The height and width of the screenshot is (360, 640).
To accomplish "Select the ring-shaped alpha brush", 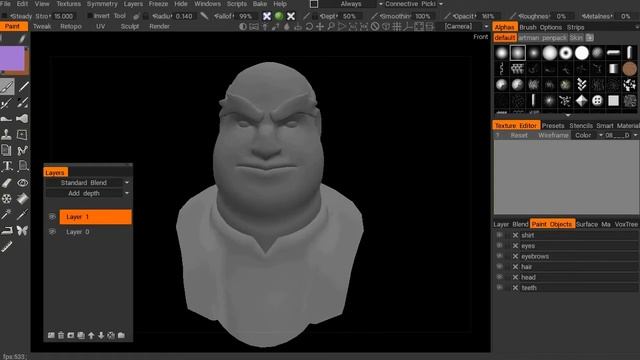I will pyautogui.click(x=565, y=53).
